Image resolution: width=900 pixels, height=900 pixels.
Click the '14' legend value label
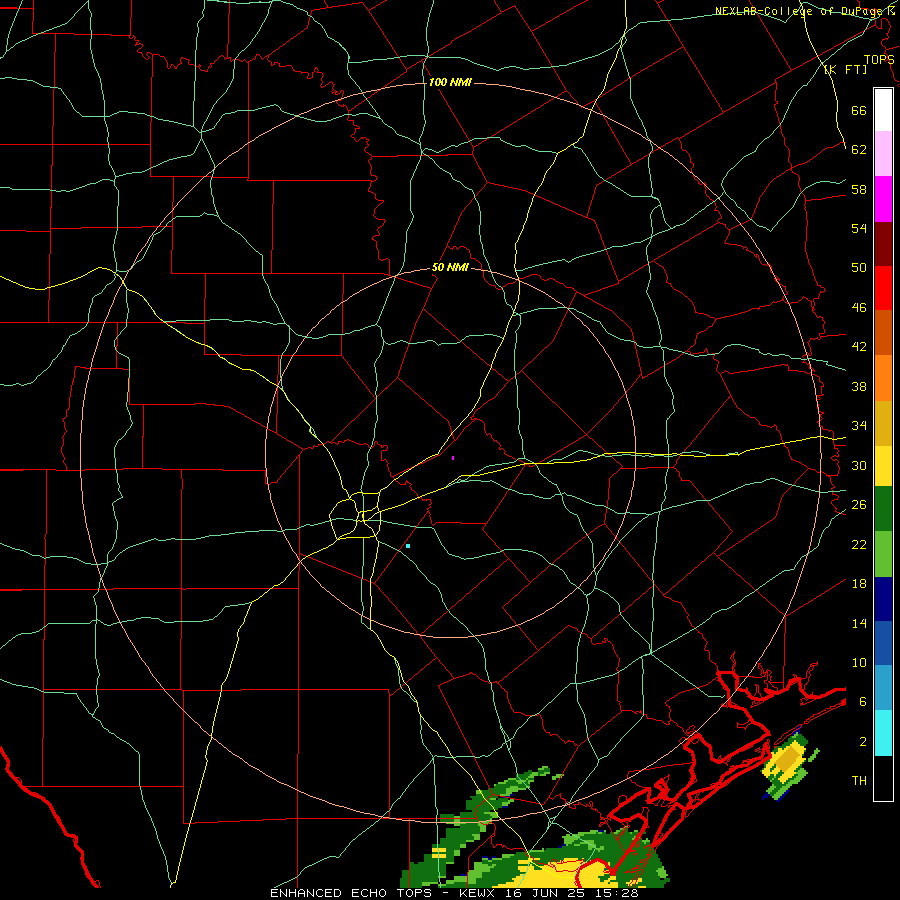point(859,623)
